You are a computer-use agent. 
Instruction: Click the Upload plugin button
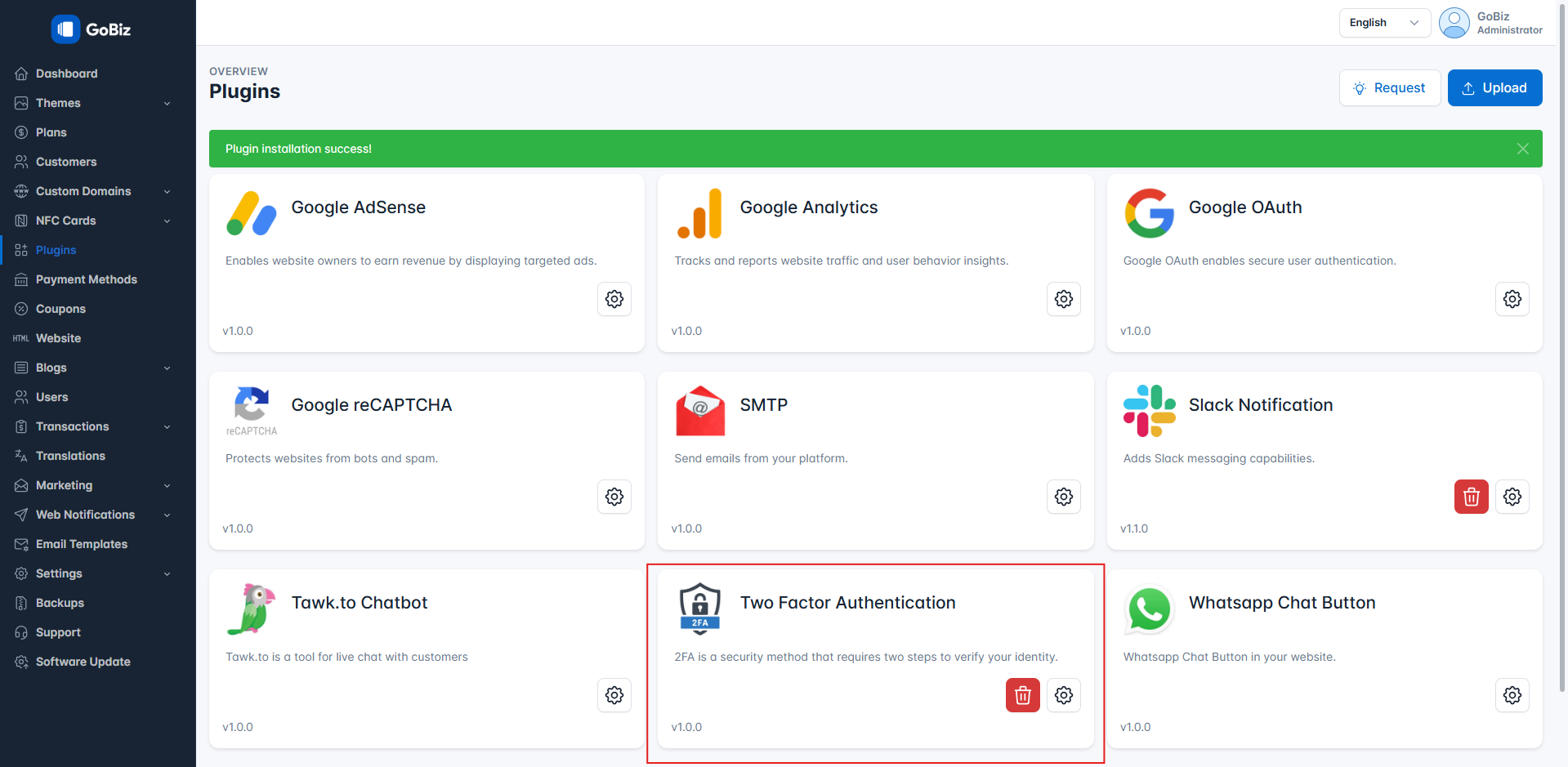(x=1494, y=88)
